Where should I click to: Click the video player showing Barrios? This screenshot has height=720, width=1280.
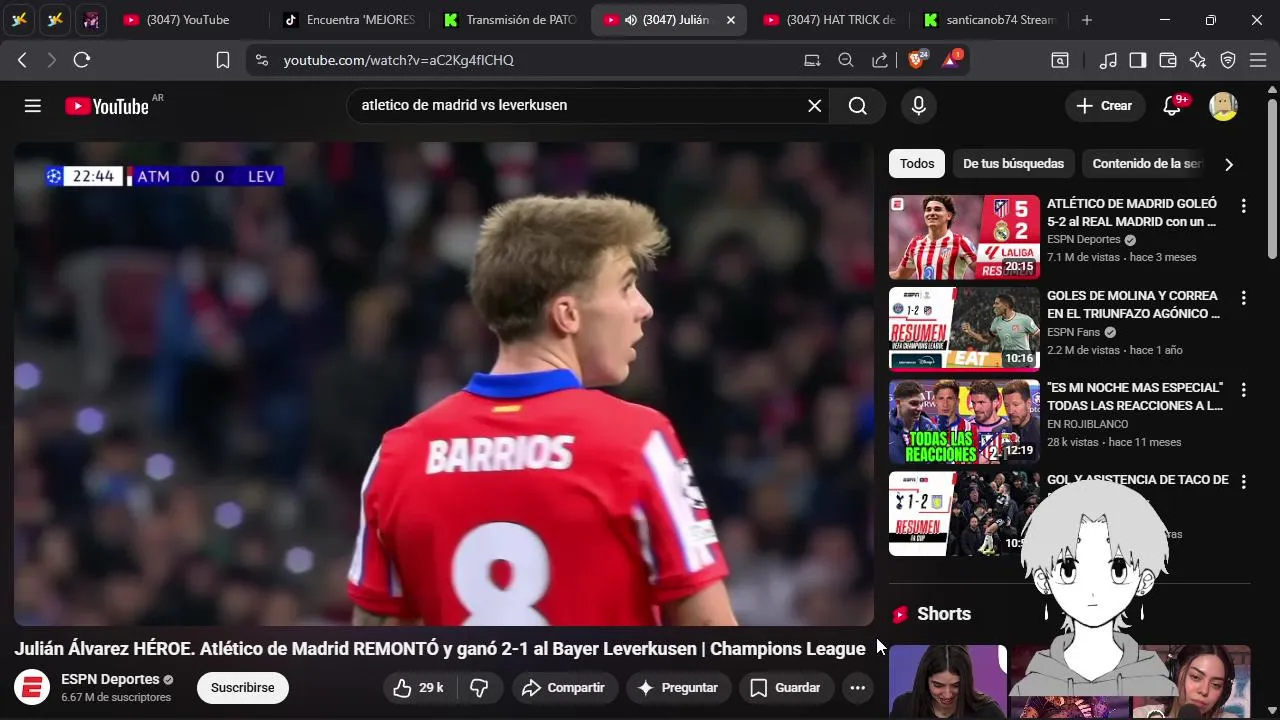[444, 384]
